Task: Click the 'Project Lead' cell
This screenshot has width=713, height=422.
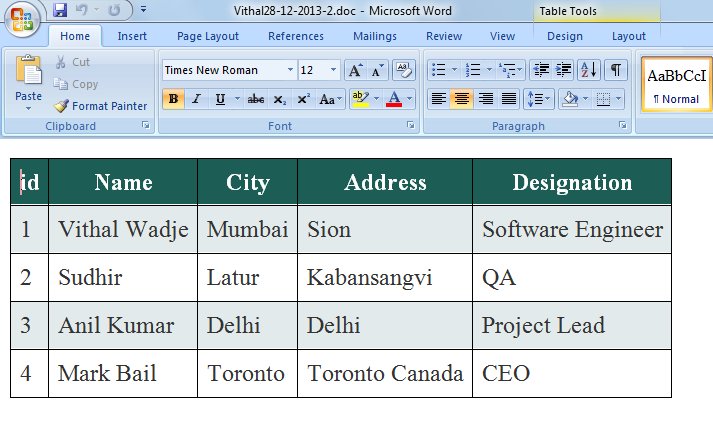Action: coord(572,326)
